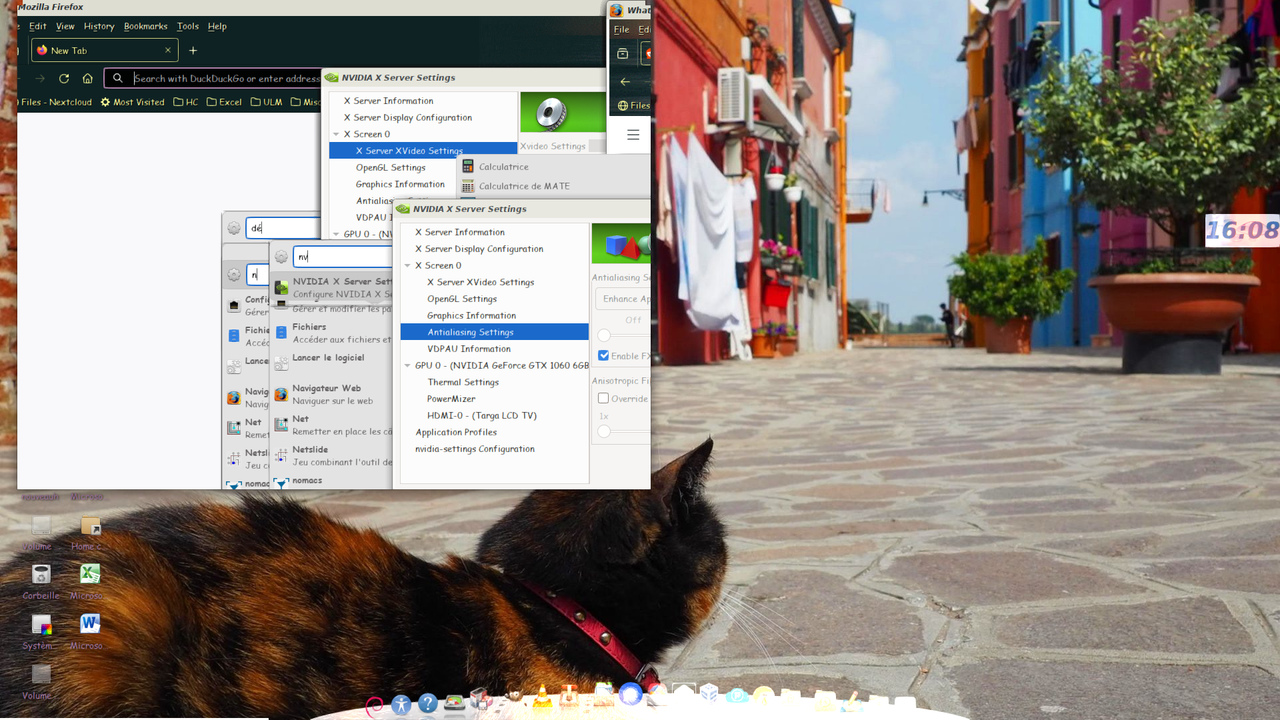Image resolution: width=1280 pixels, height=720 pixels.
Task: Select Thermal Settings tree item
Action: click(463, 382)
